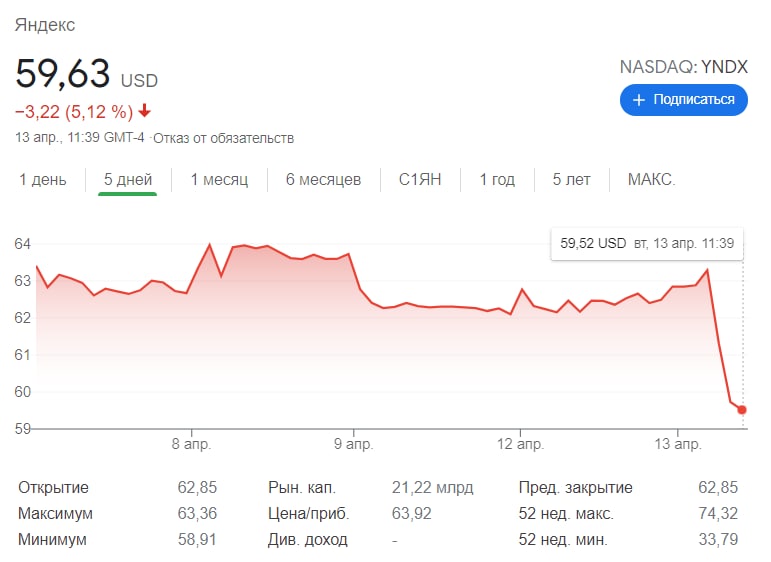Switch to 6 месяцев range
771x562 pixels.
[x=324, y=179]
